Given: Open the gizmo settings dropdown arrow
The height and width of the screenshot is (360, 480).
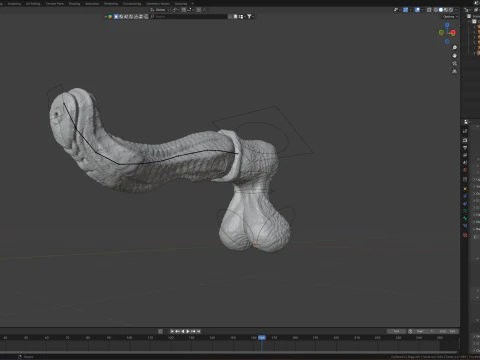Looking at the screenshot, I should (411, 10).
